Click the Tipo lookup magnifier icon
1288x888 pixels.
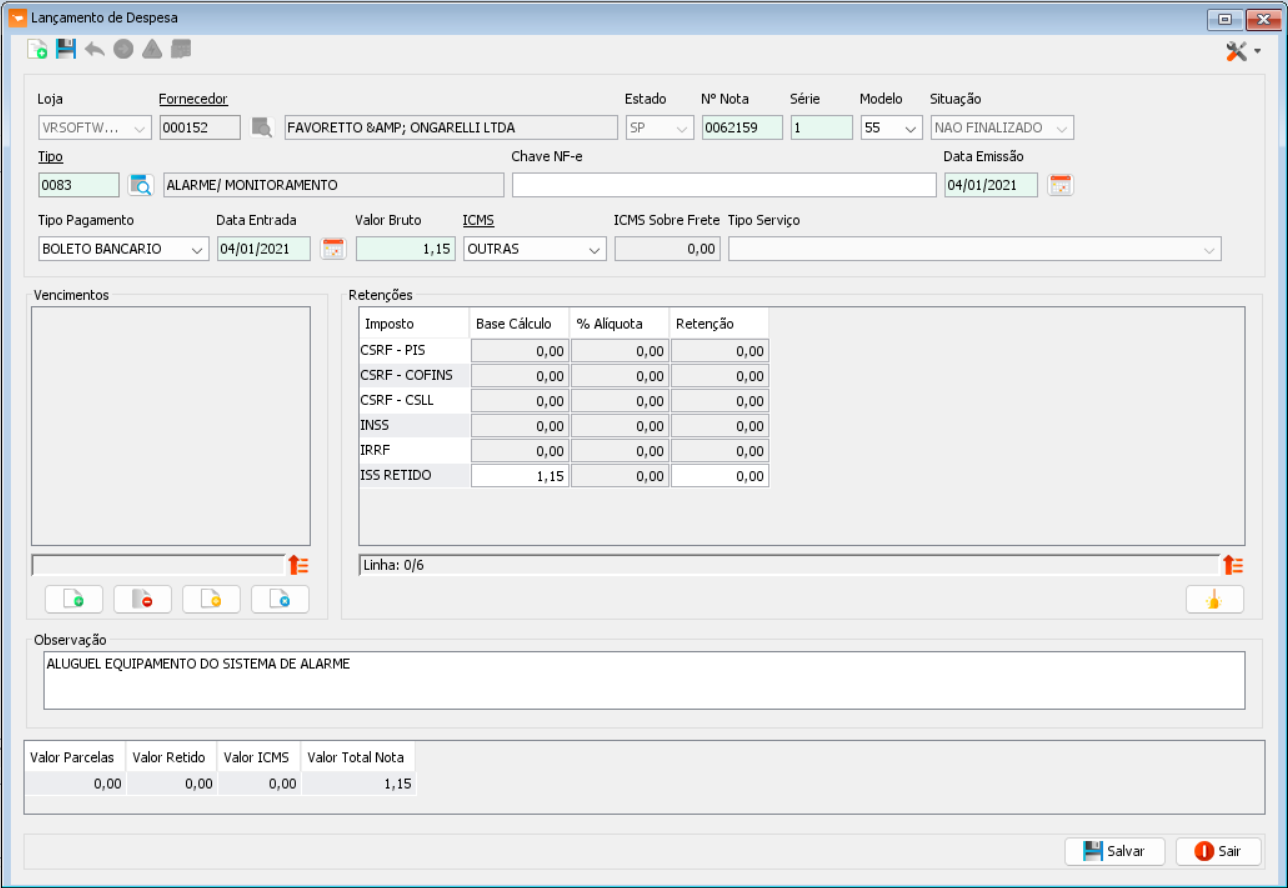click(x=141, y=185)
